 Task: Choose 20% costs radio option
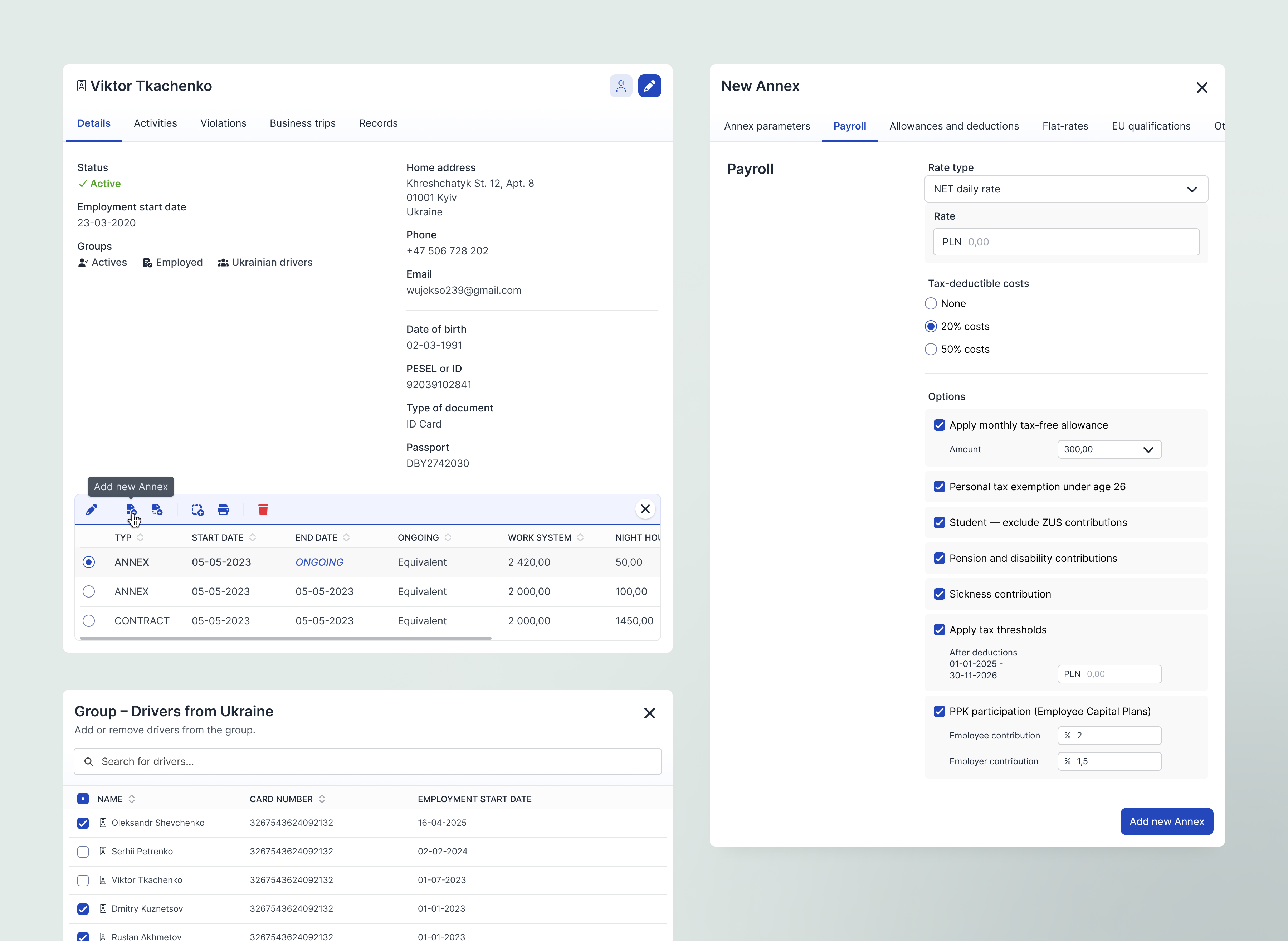point(931,326)
